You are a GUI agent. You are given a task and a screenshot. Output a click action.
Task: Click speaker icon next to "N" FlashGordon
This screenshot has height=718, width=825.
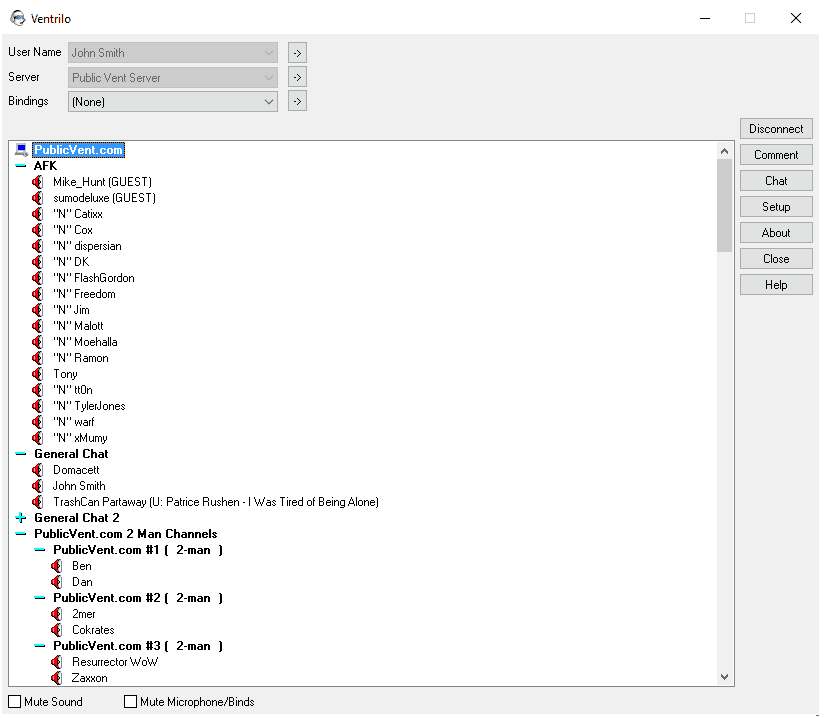[37, 278]
